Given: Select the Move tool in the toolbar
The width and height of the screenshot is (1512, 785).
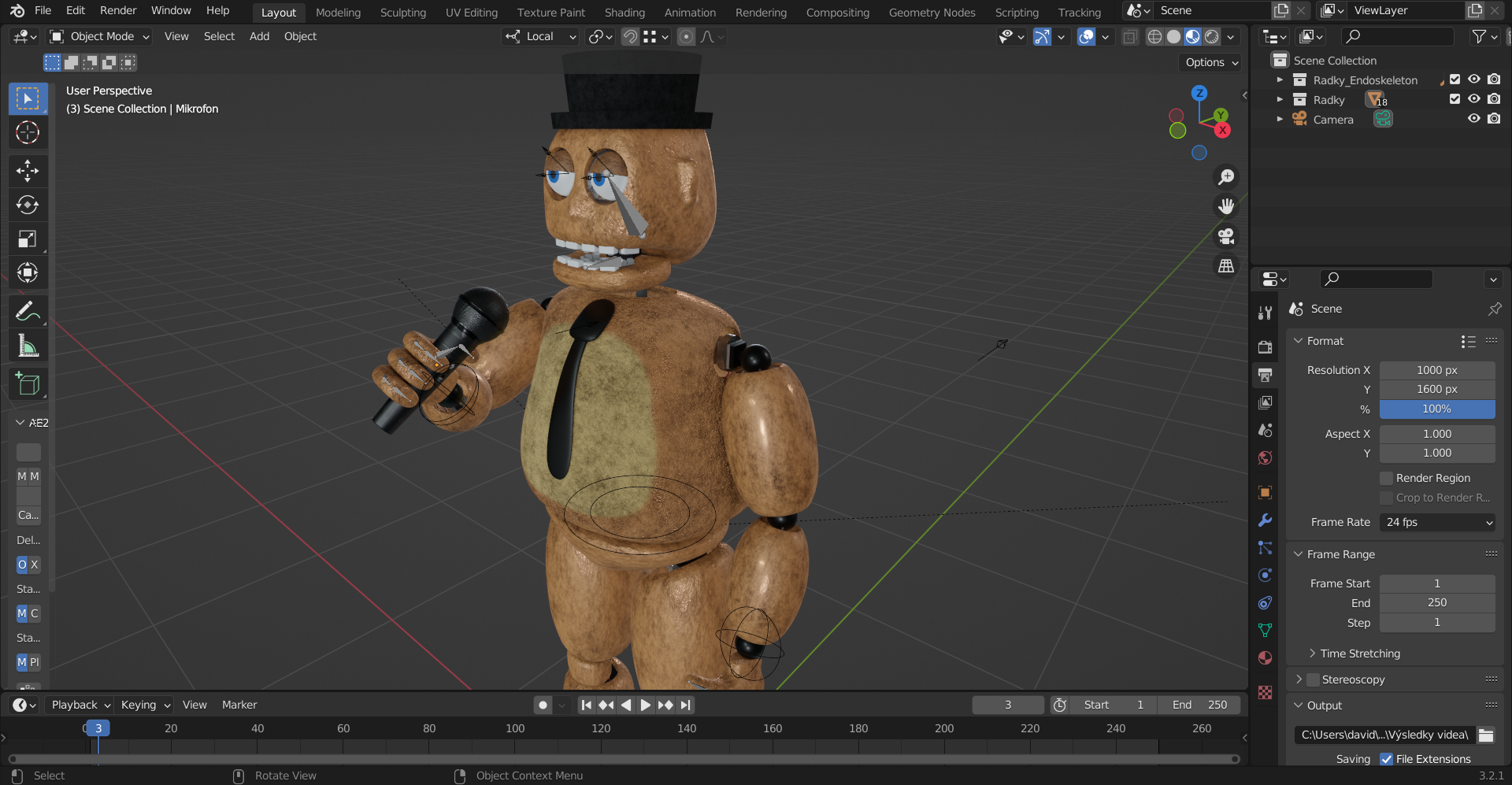Looking at the screenshot, I should (x=28, y=171).
